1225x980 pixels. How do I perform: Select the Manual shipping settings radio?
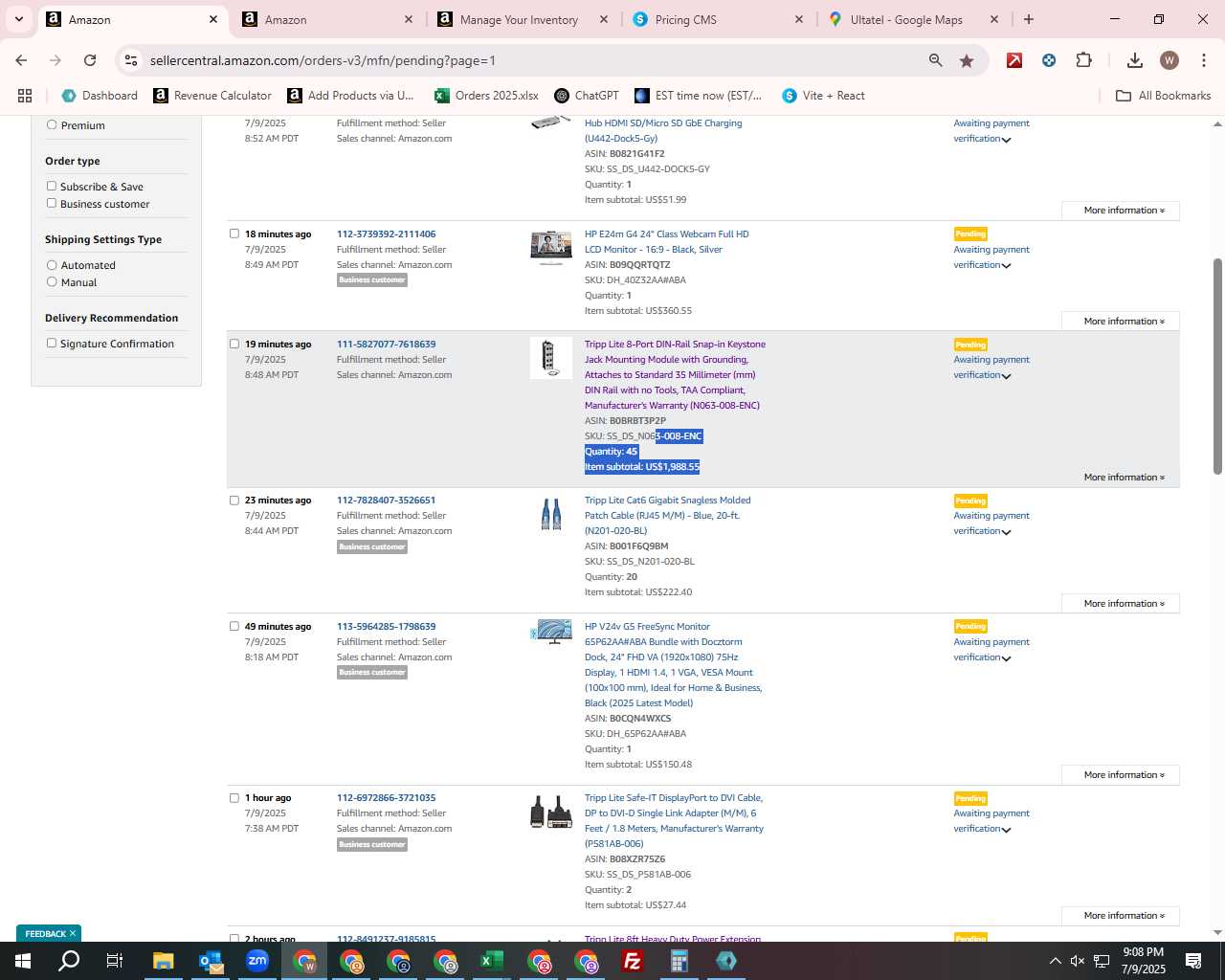click(52, 281)
